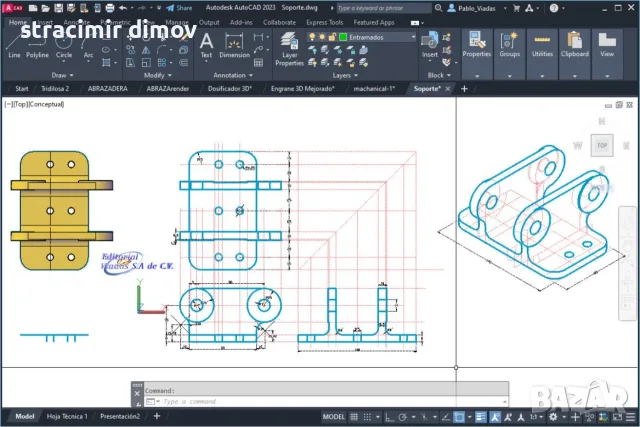Viewport: 640px width, 427px height.
Task: Open workspace switching gear icon
Action: coord(553,417)
